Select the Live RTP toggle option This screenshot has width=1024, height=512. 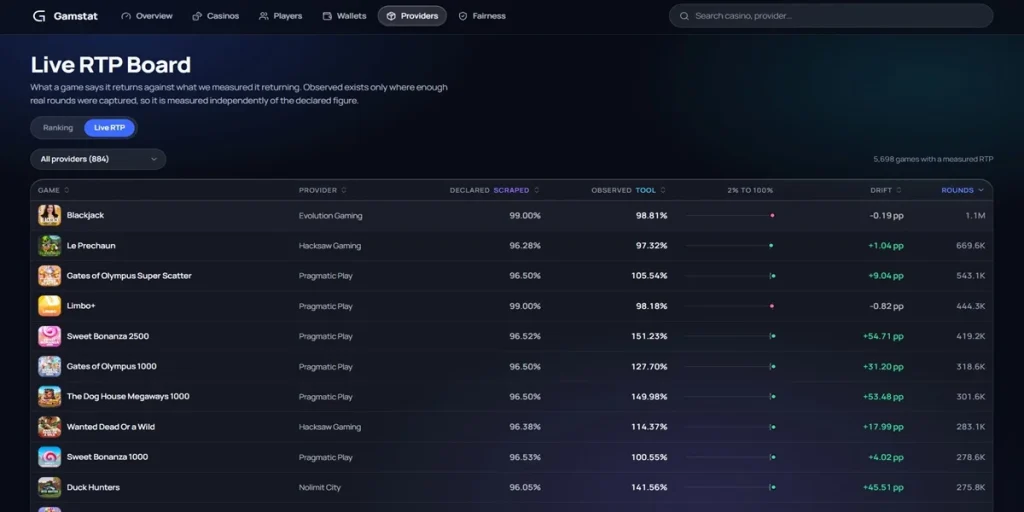tap(109, 128)
